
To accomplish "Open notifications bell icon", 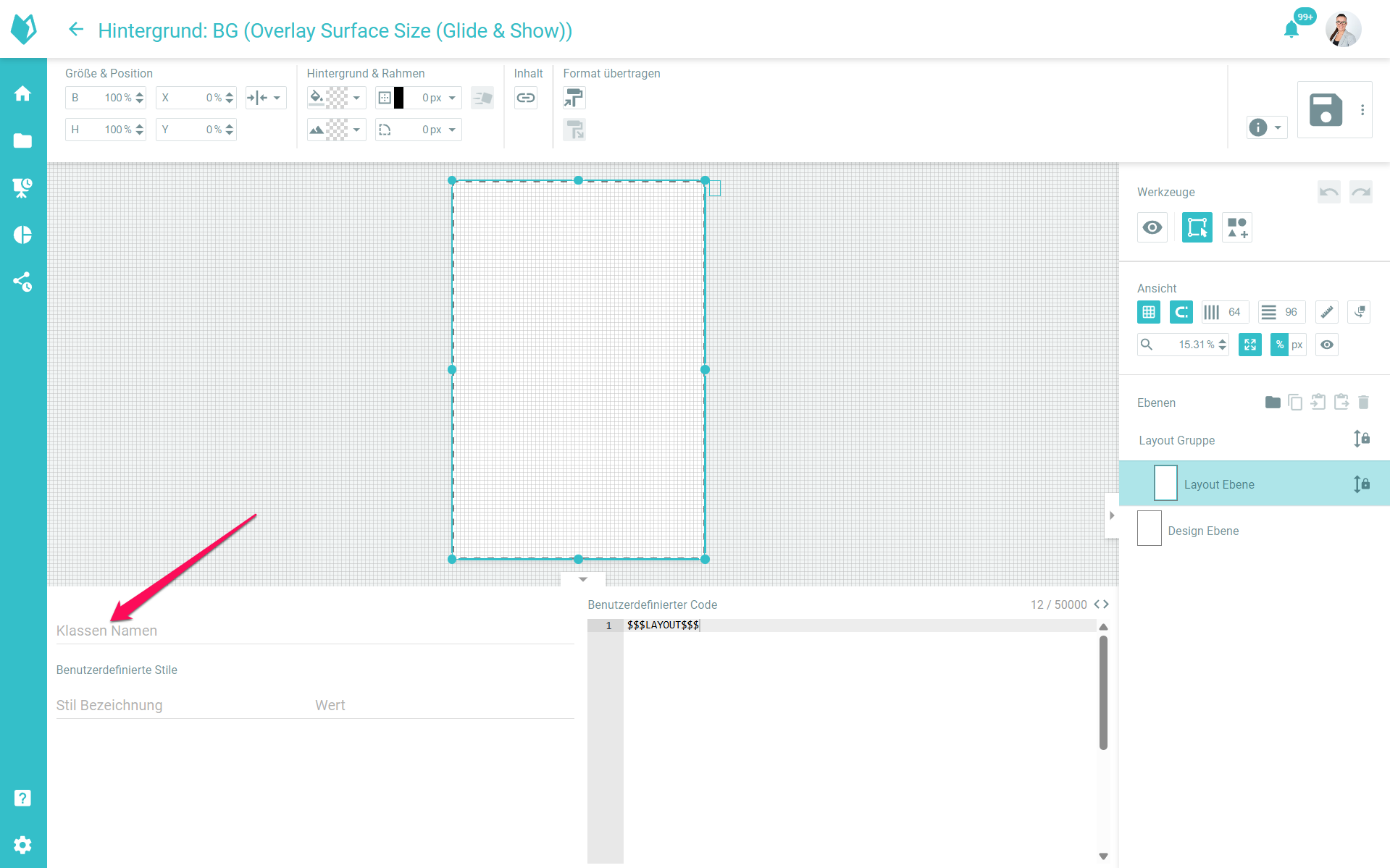I will point(1291,30).
